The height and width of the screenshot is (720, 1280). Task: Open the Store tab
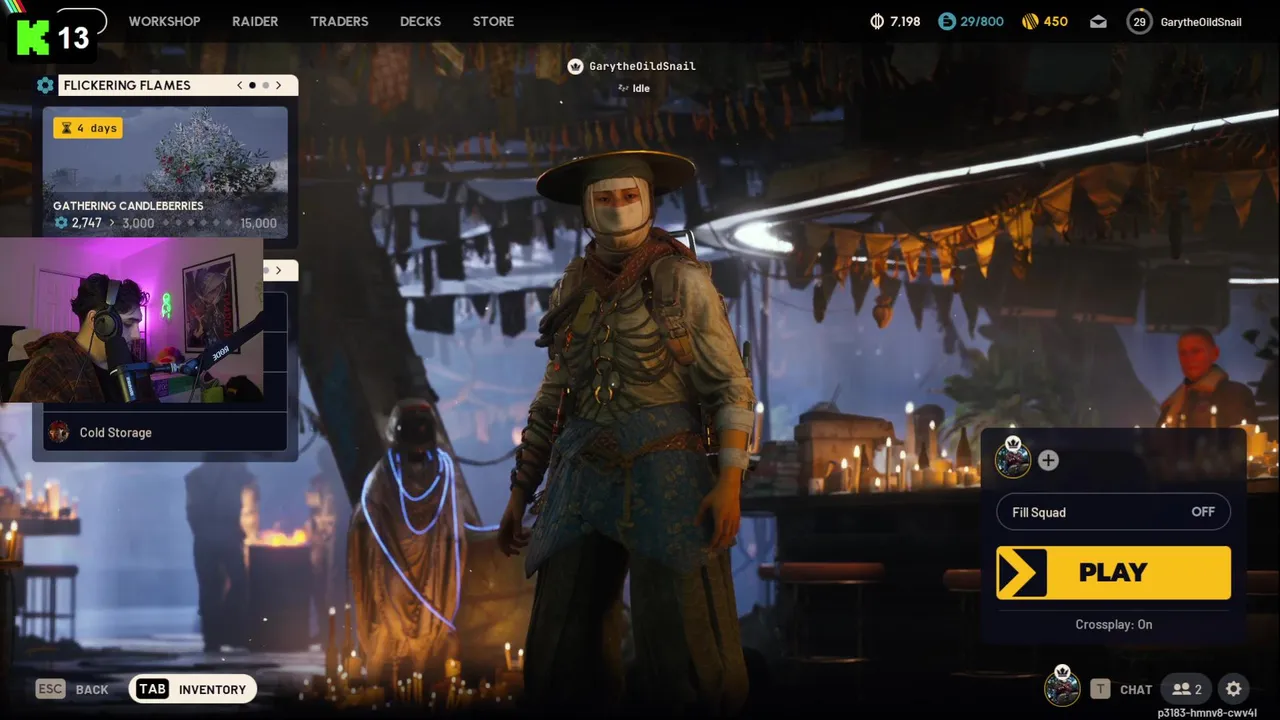tap(493, 21)
